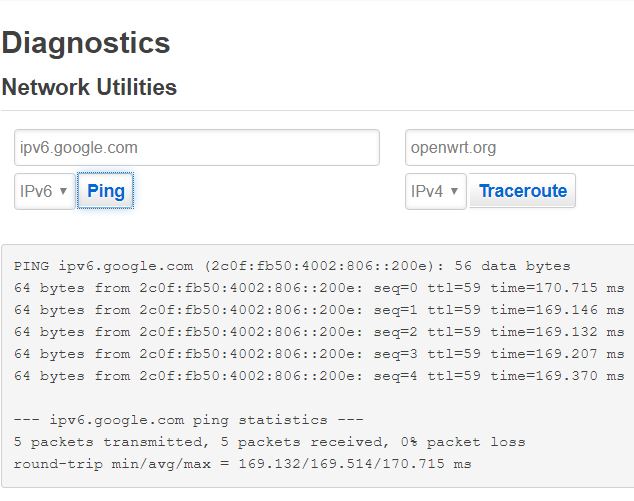Click the ipv6.google.com ping host field
The height and width of the screenshot is (501, 634).
pyautogui.click(x=197, y=148)
